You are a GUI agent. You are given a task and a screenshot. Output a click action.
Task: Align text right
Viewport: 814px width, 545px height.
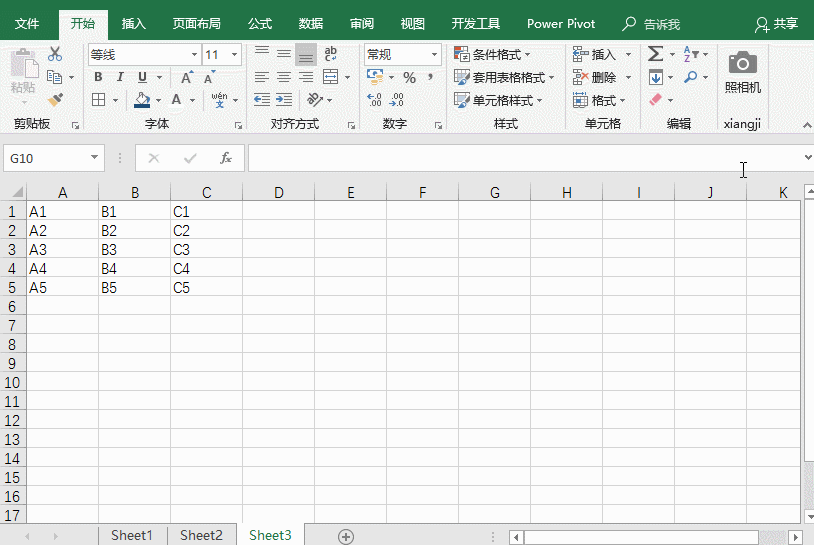click(306, 77)
